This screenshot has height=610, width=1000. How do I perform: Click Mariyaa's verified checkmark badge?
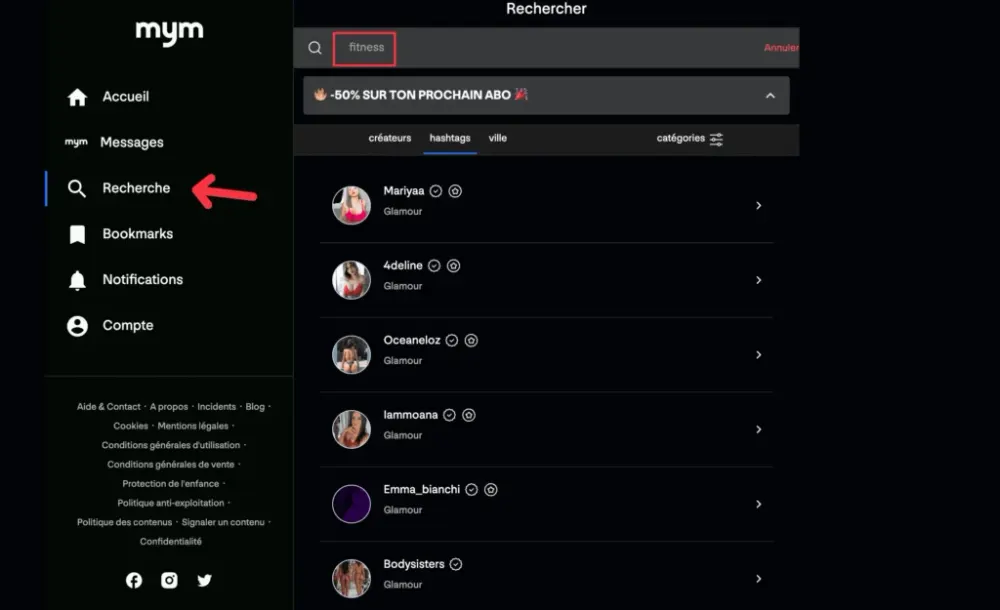tap(436, 191)
